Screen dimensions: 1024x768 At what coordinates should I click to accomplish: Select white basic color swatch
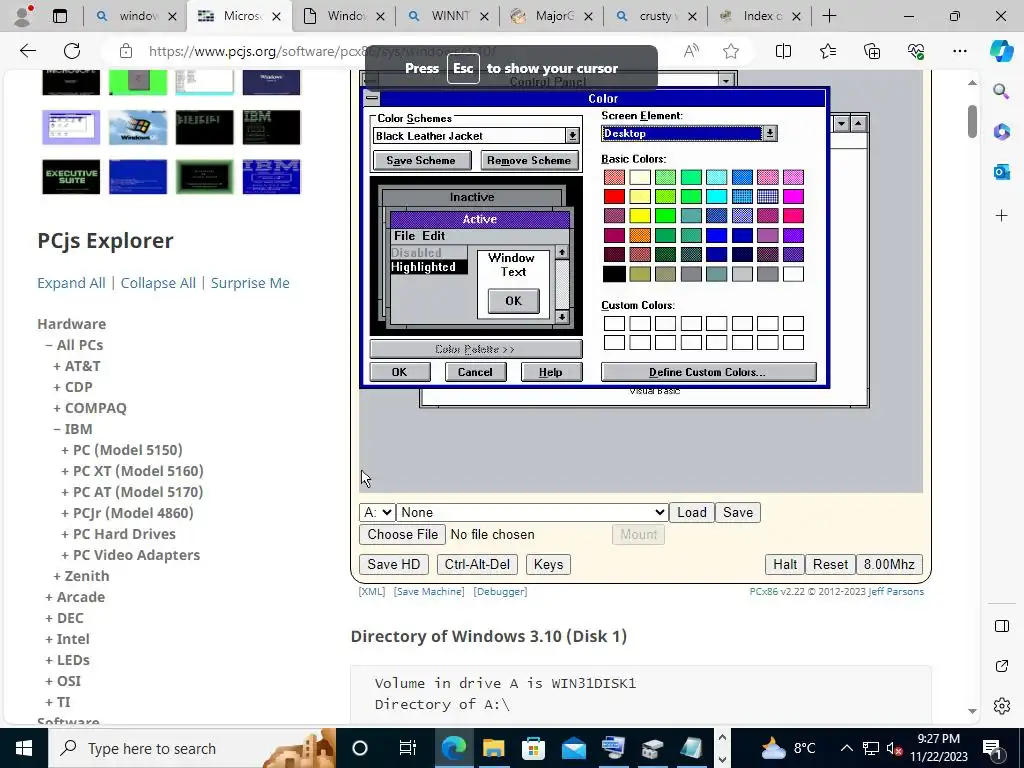[793, 274]
